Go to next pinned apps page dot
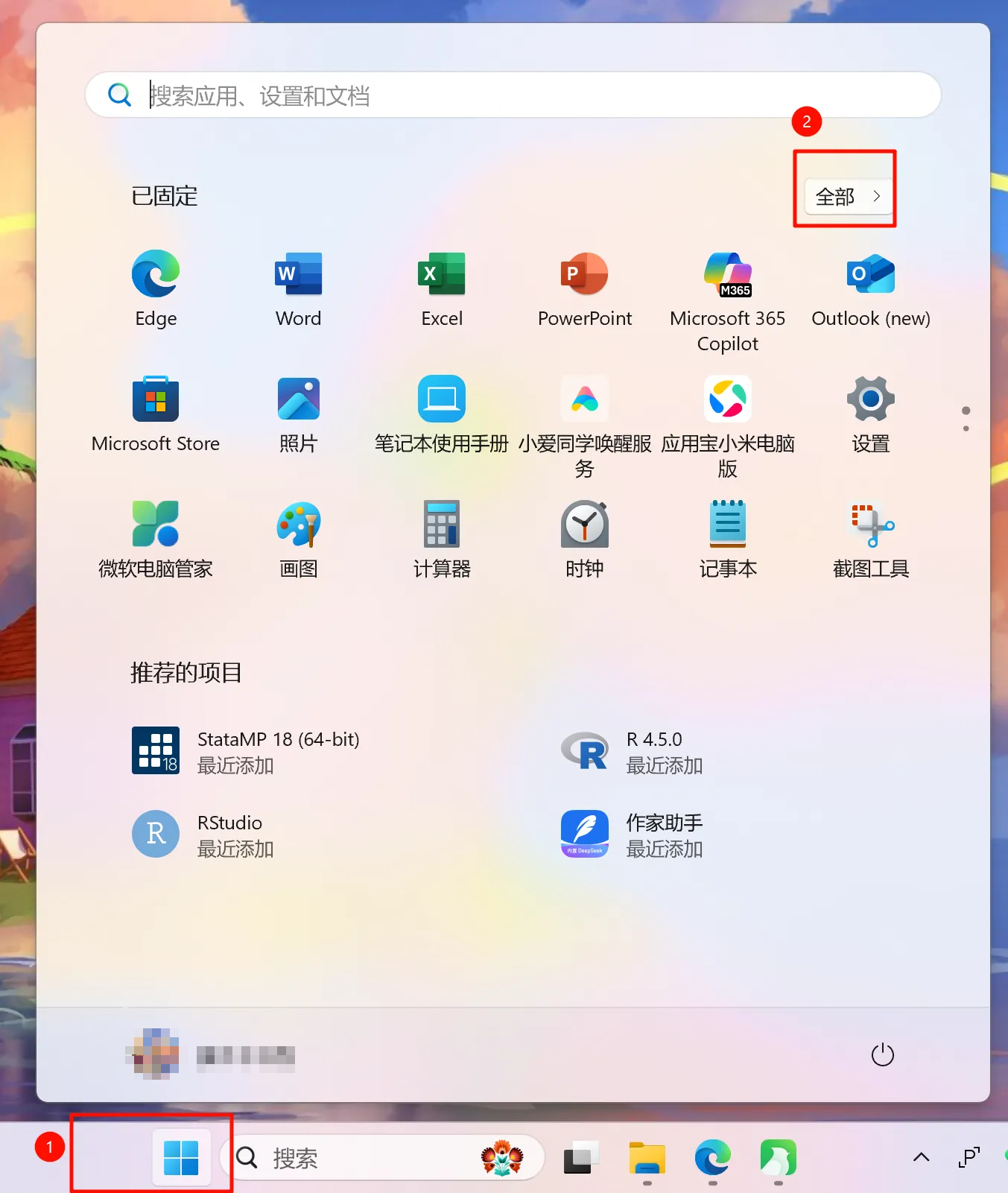The width and height of the screenshot is (1008, 1193). coord(966,428)
